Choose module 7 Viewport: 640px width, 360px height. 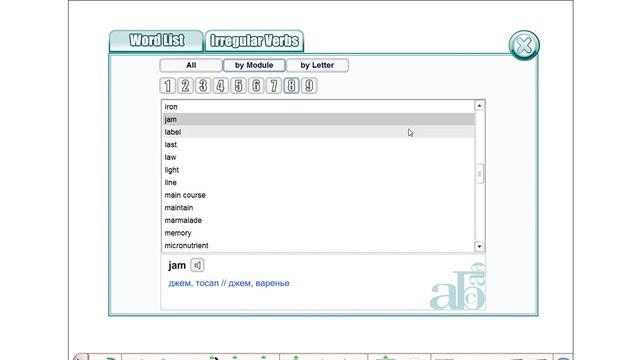click(x=273, y=86)
